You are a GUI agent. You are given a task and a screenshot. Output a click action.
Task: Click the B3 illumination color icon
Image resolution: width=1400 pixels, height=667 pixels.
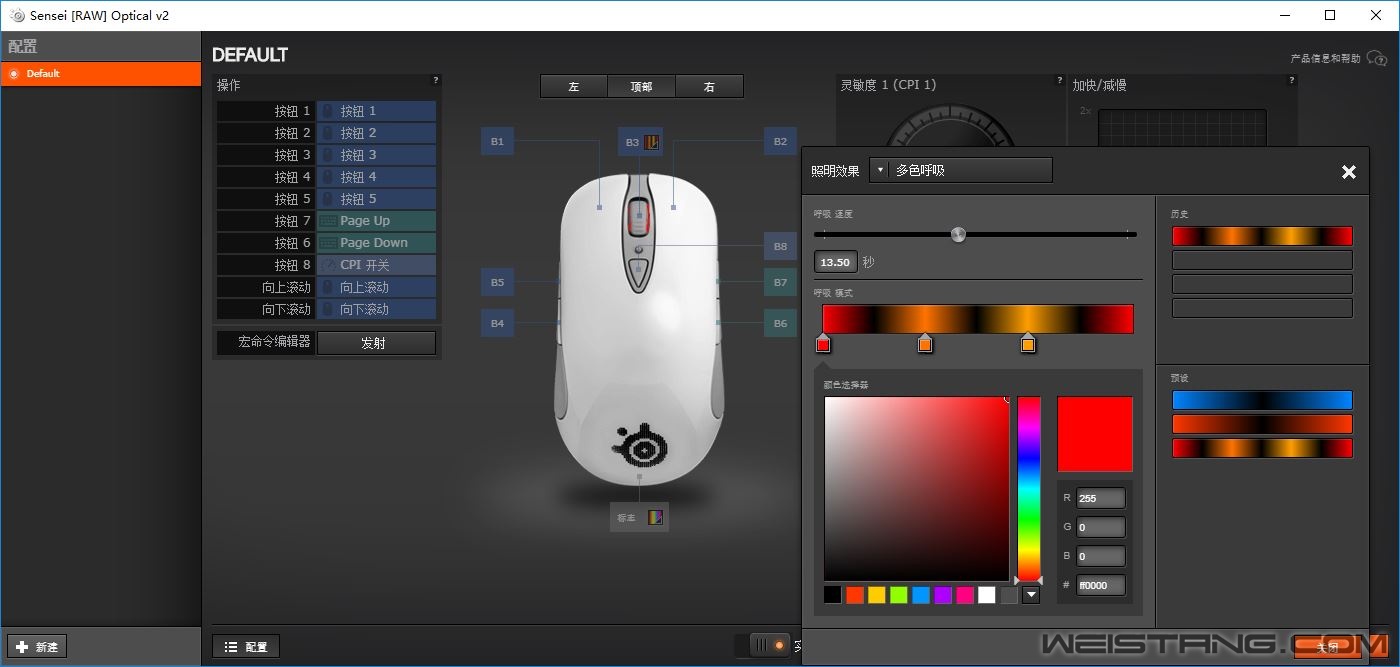click(x=652, y=142)
